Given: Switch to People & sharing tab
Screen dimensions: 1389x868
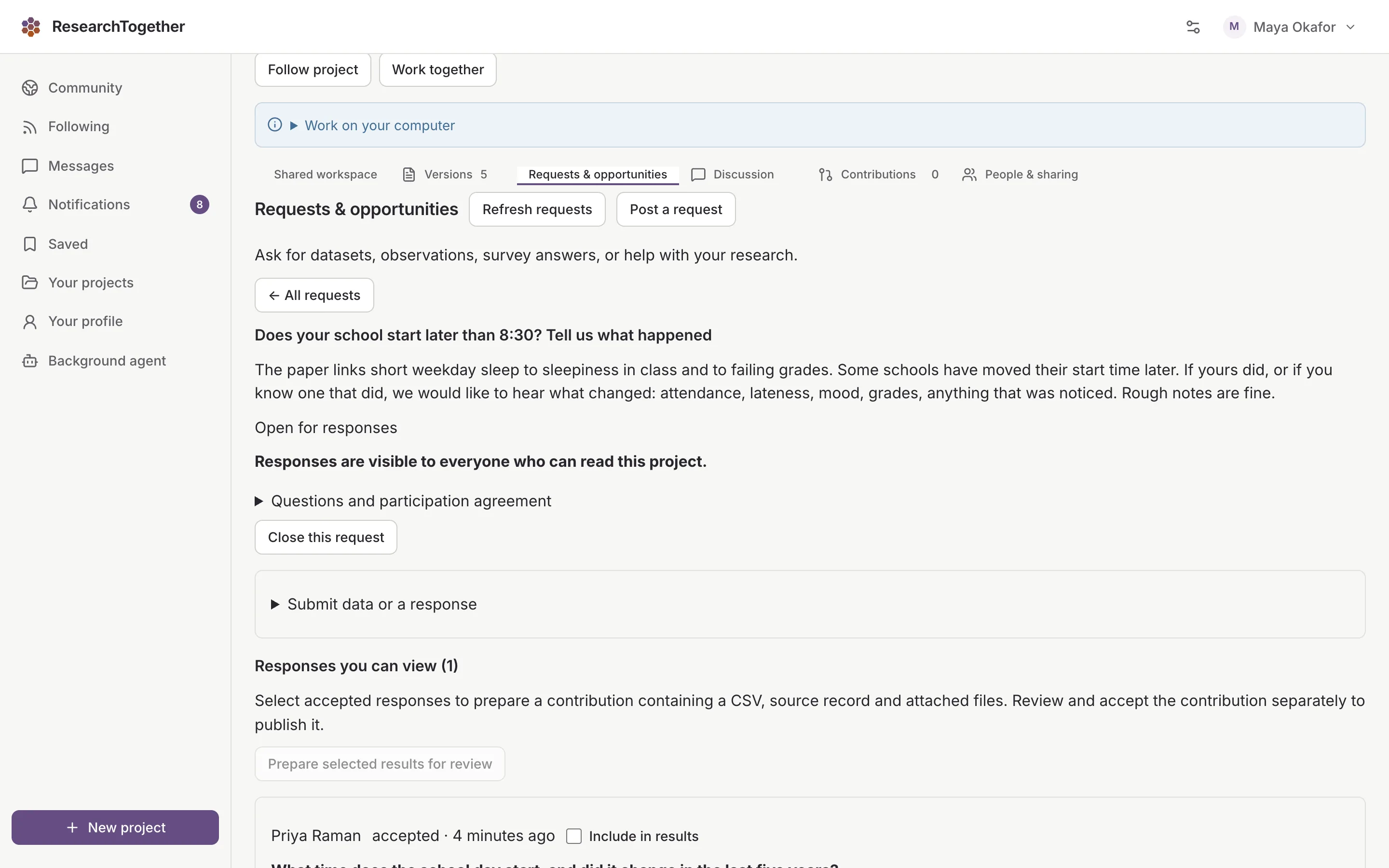Looking at the screenshot, I should click(x=1020, y=175).
